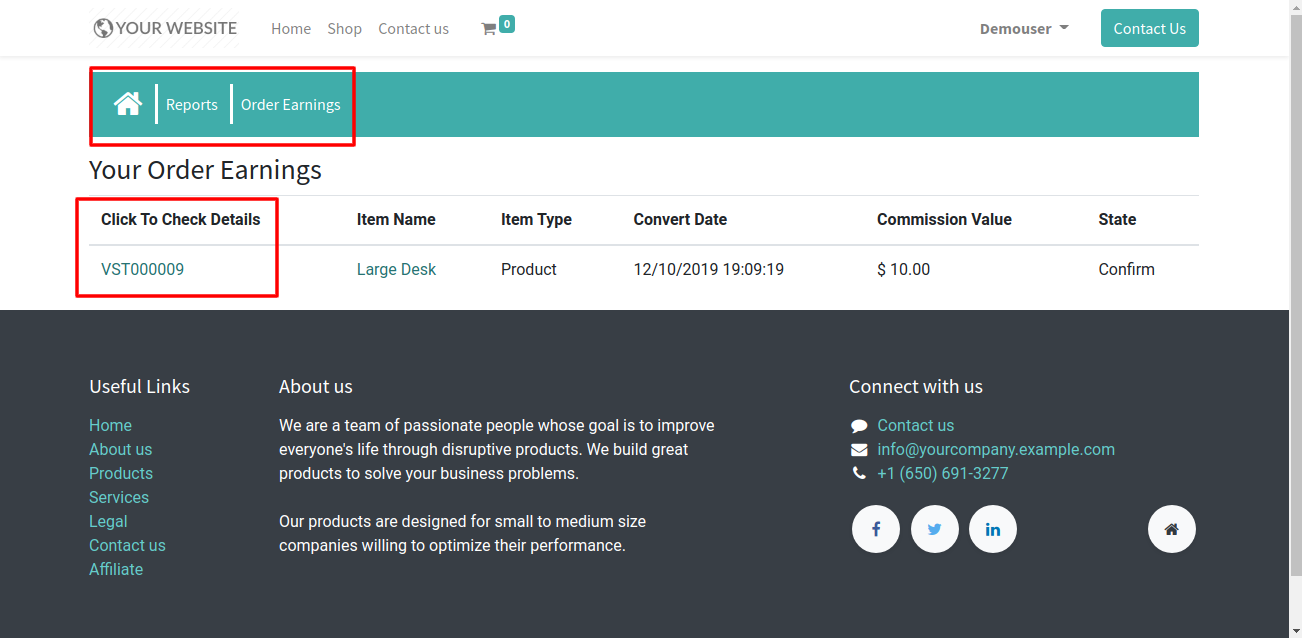
Task: Open the Large Desk item link
Action: click(396, 269)
